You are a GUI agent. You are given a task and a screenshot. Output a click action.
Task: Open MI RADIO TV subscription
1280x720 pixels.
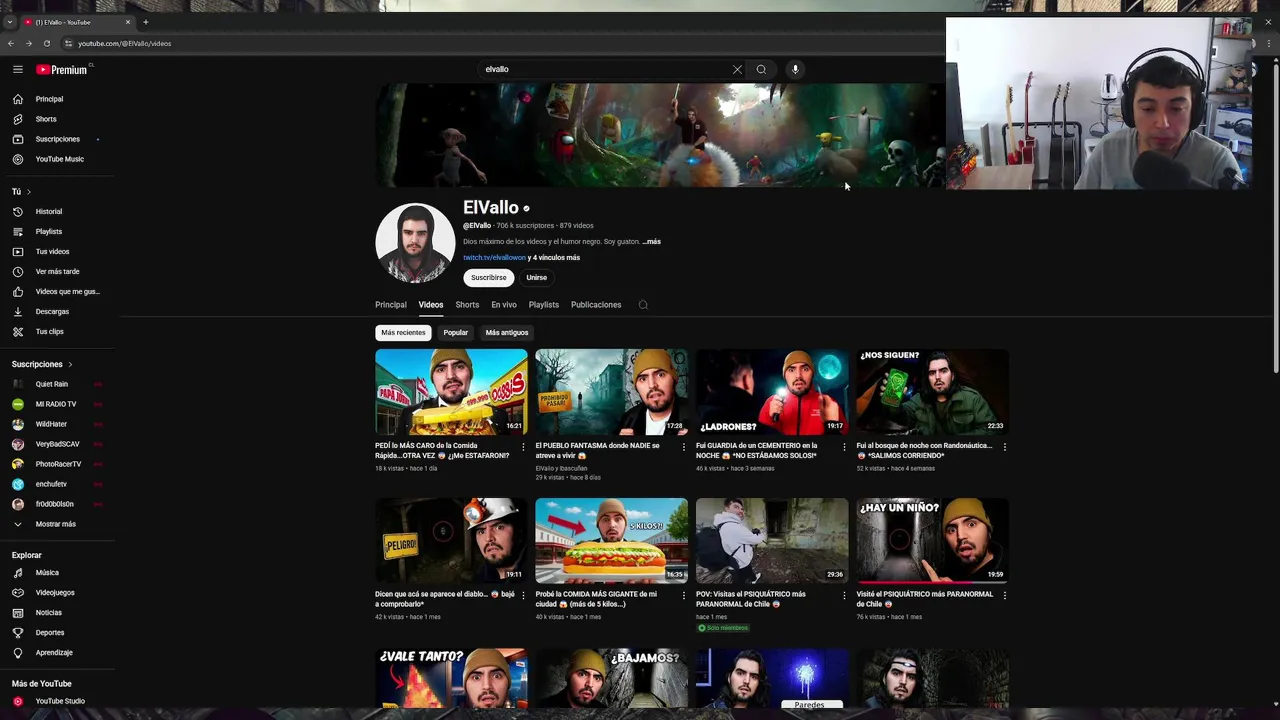55,404
